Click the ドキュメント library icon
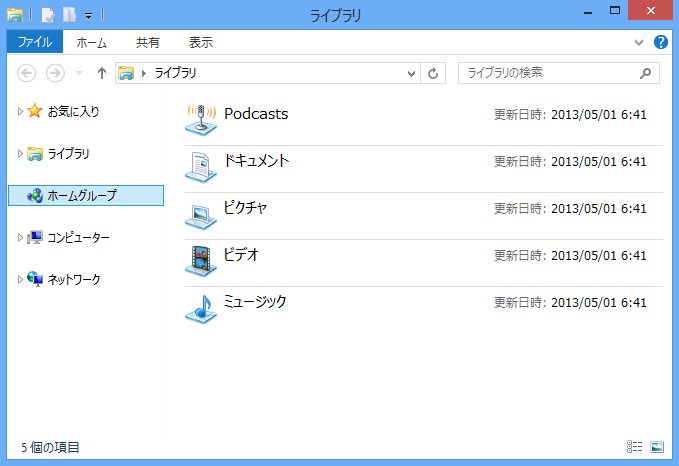 pos(201,167)
